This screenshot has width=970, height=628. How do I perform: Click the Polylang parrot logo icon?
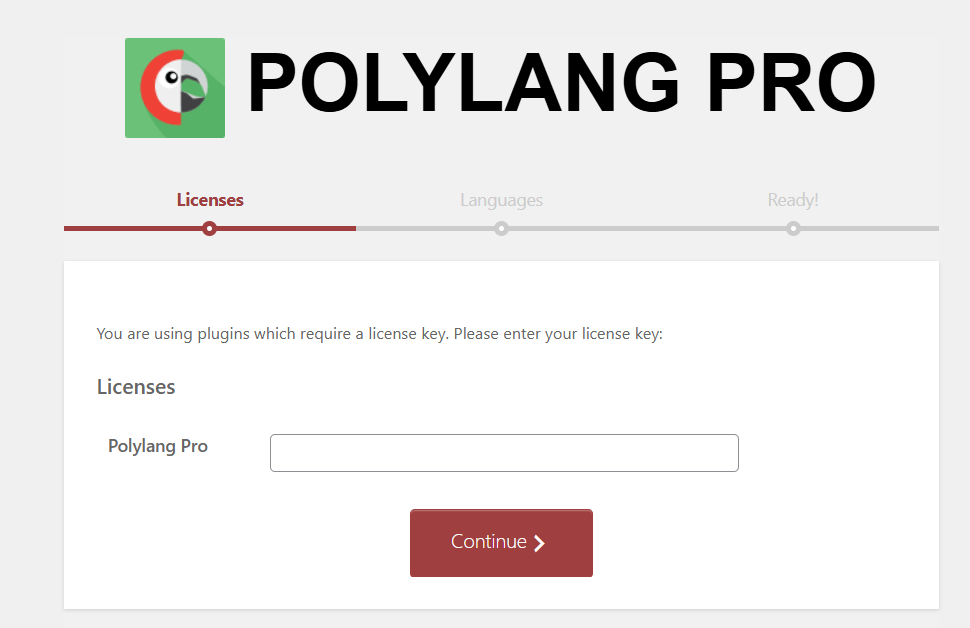point(175,88)
